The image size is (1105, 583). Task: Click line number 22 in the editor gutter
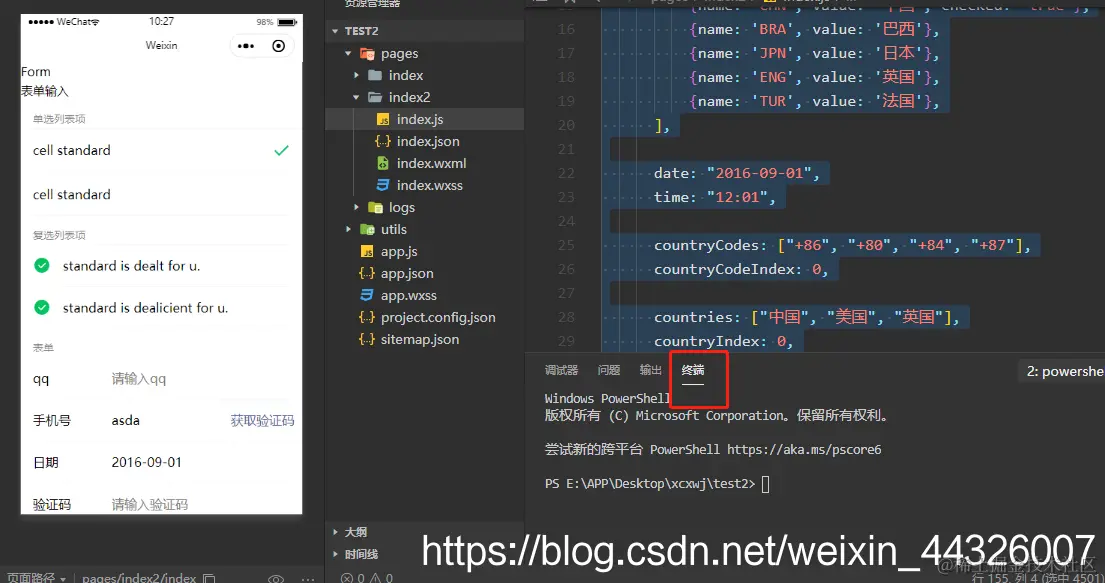566,173
